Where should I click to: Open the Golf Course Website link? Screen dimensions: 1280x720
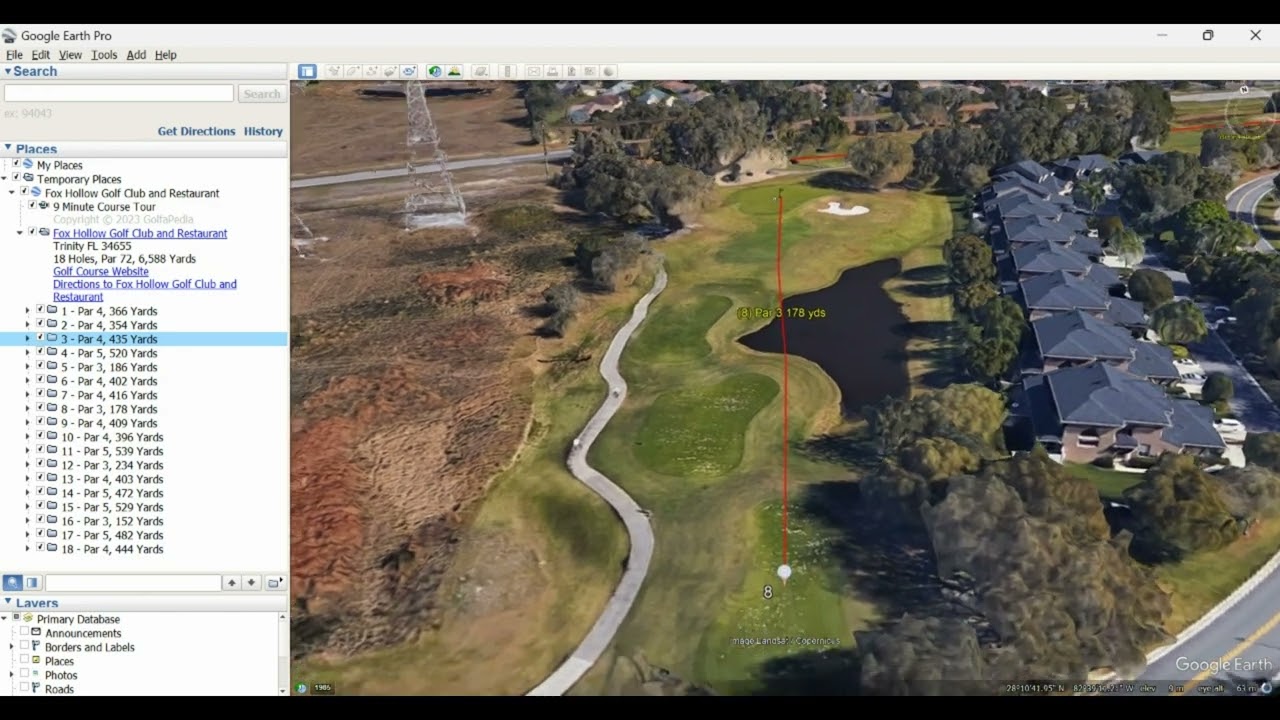(x=101, y=271)
